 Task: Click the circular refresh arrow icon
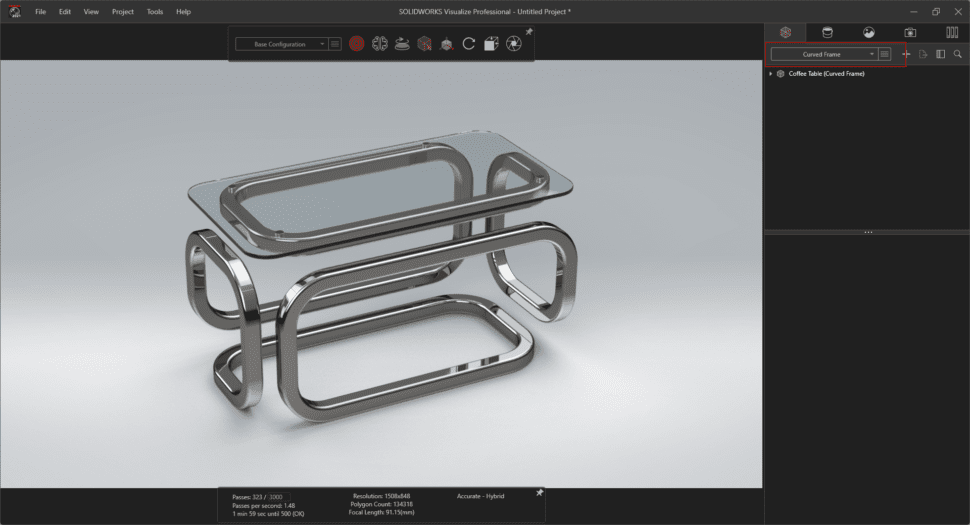point(469,44)
